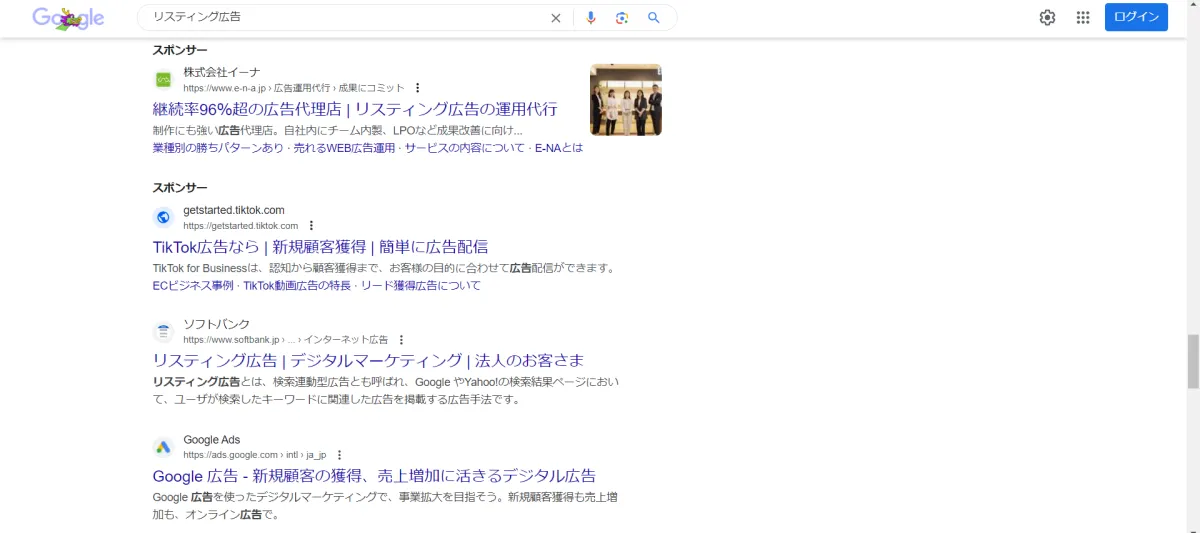Image resolution: width=1200 pixels, height=533 pixels.
Task: Click the 株式会社イーナ site name text
Action: click(222, 73)
